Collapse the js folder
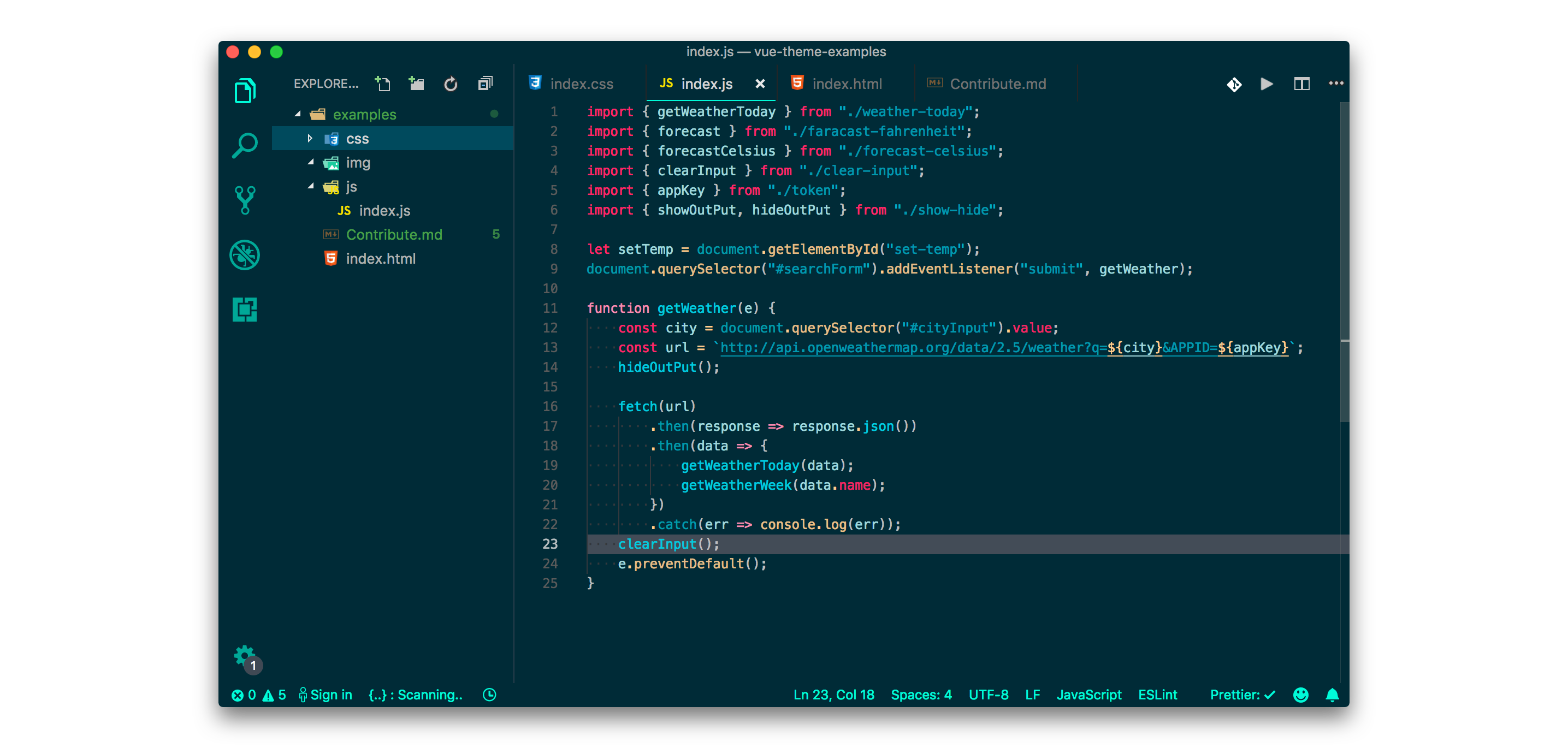This screenshot has width=1568, height=748. pyautogui.click(x=310, y=186)
